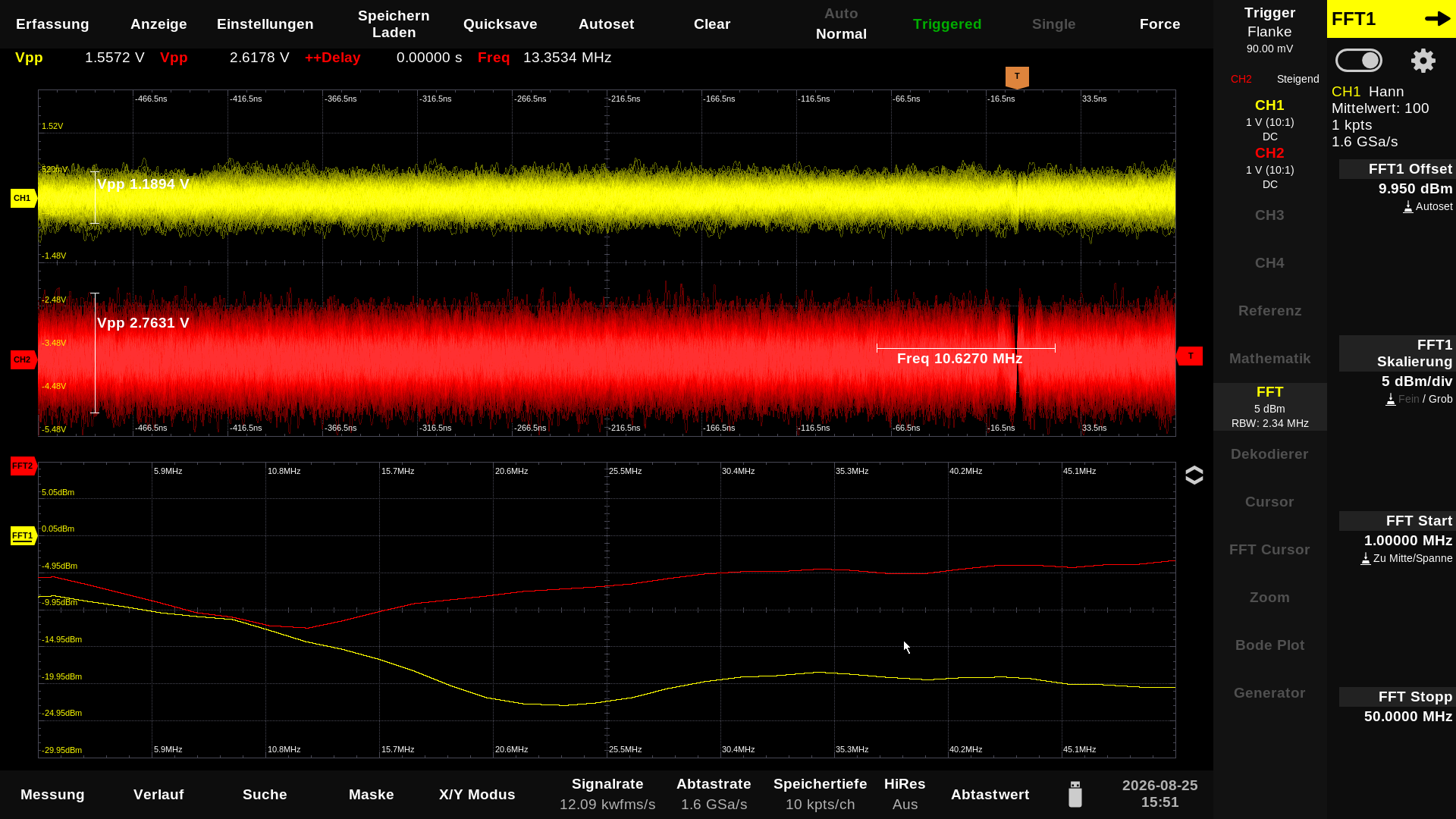Viewport: 1456px width, 819px height.
Task: Select the FFT Start 1.00000 MHz field
Action: (1396, 539)
